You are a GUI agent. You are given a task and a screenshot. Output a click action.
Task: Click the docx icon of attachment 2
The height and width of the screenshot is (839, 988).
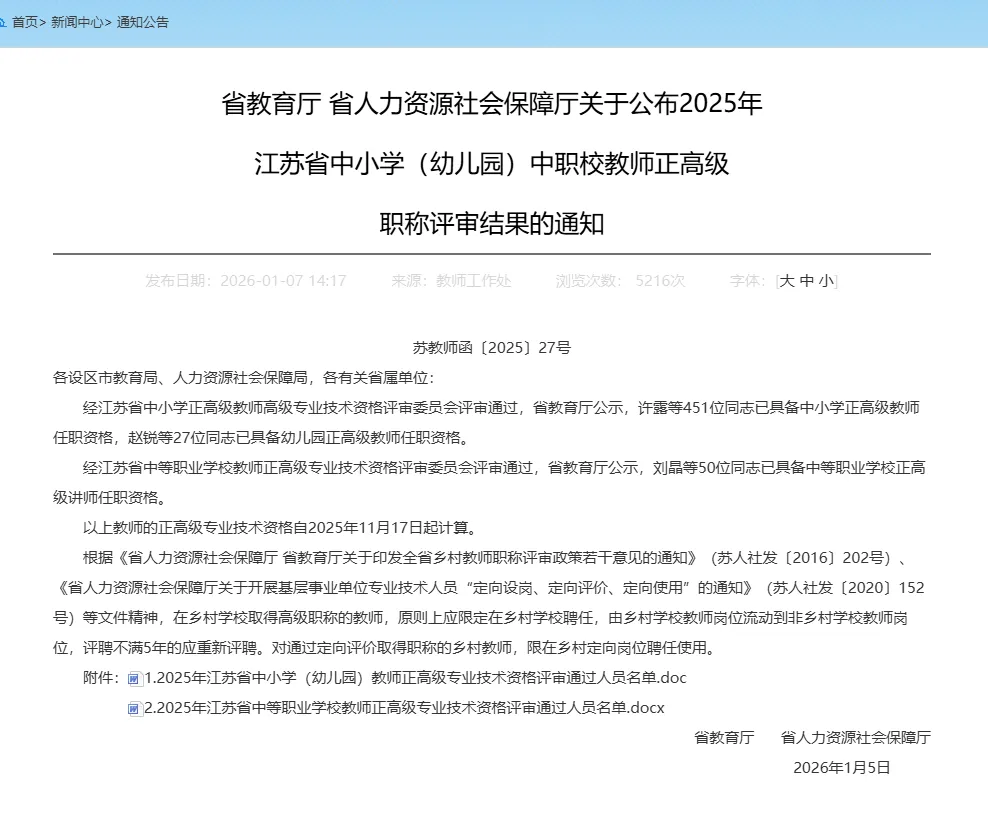(134, 709)
